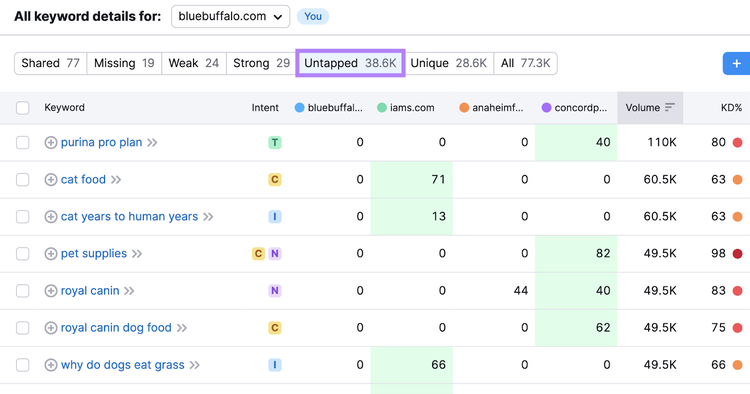Click the double chevron after pet supplies
The width and height of the screenshot is (750, 394).
(137, 253)
